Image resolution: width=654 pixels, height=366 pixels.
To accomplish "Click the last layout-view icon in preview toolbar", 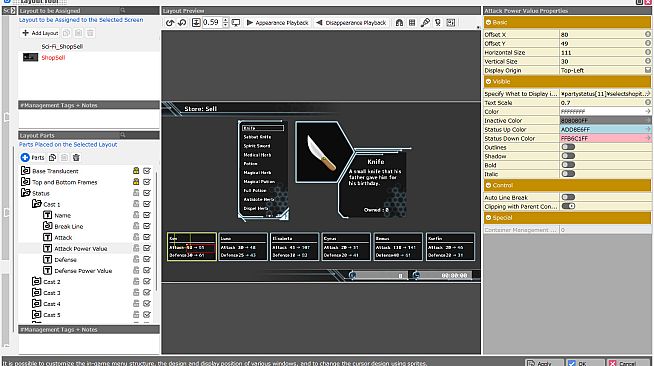I will point(450,23).
